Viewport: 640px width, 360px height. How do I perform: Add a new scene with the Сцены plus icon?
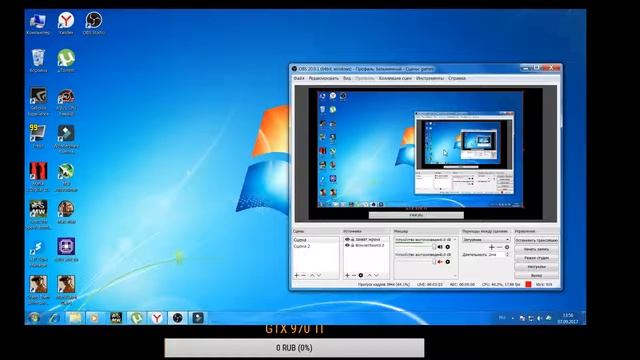click(x=297, y=276)
